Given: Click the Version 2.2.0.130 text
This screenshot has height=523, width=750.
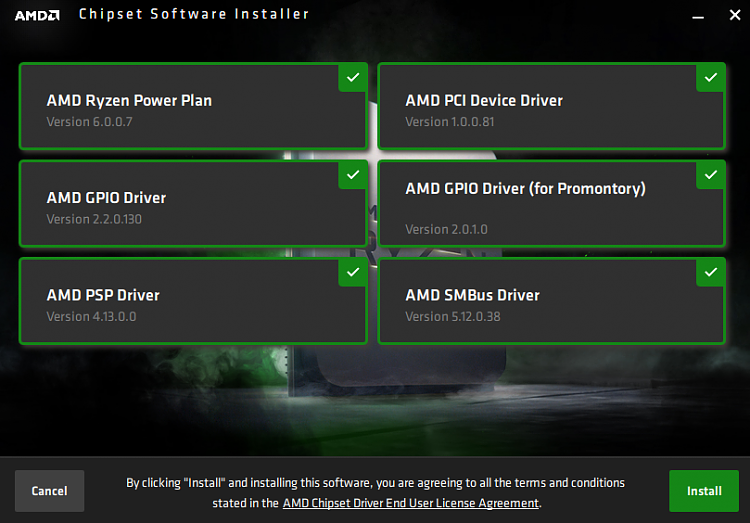Looking at the screenshot, I should coord(94,220).
